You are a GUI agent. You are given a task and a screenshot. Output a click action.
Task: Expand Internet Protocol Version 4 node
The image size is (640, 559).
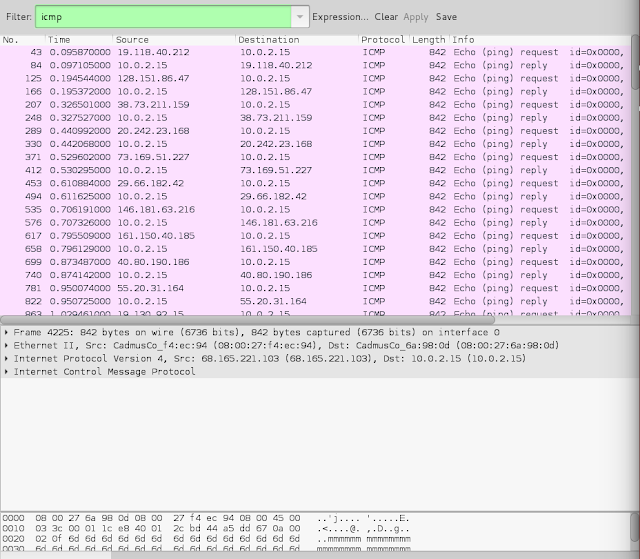click(x=7, y=359)
